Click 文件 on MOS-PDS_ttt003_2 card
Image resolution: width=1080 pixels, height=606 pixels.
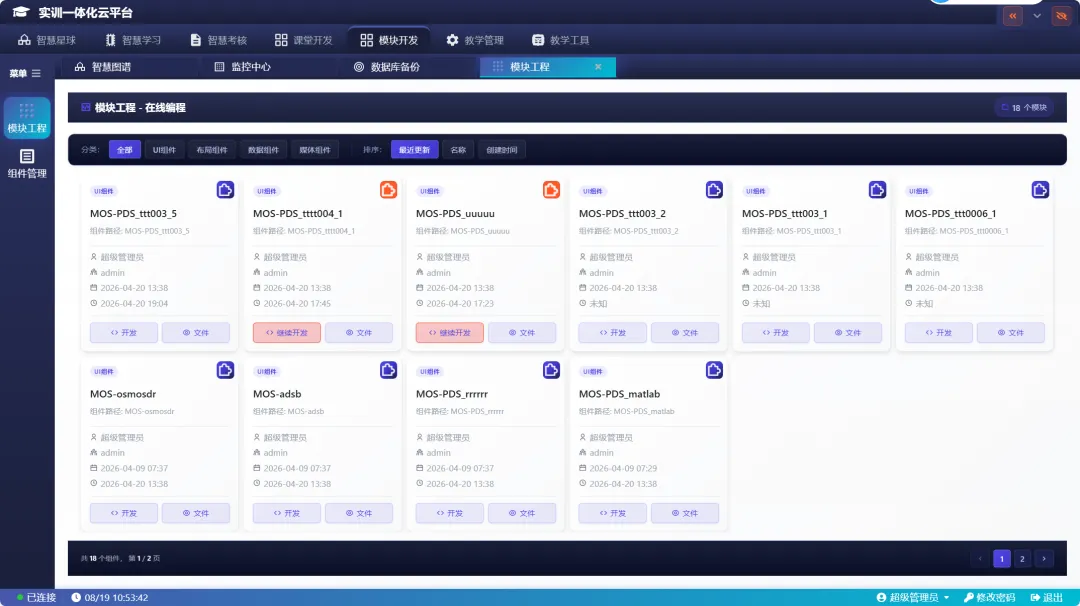coord(685,333)
